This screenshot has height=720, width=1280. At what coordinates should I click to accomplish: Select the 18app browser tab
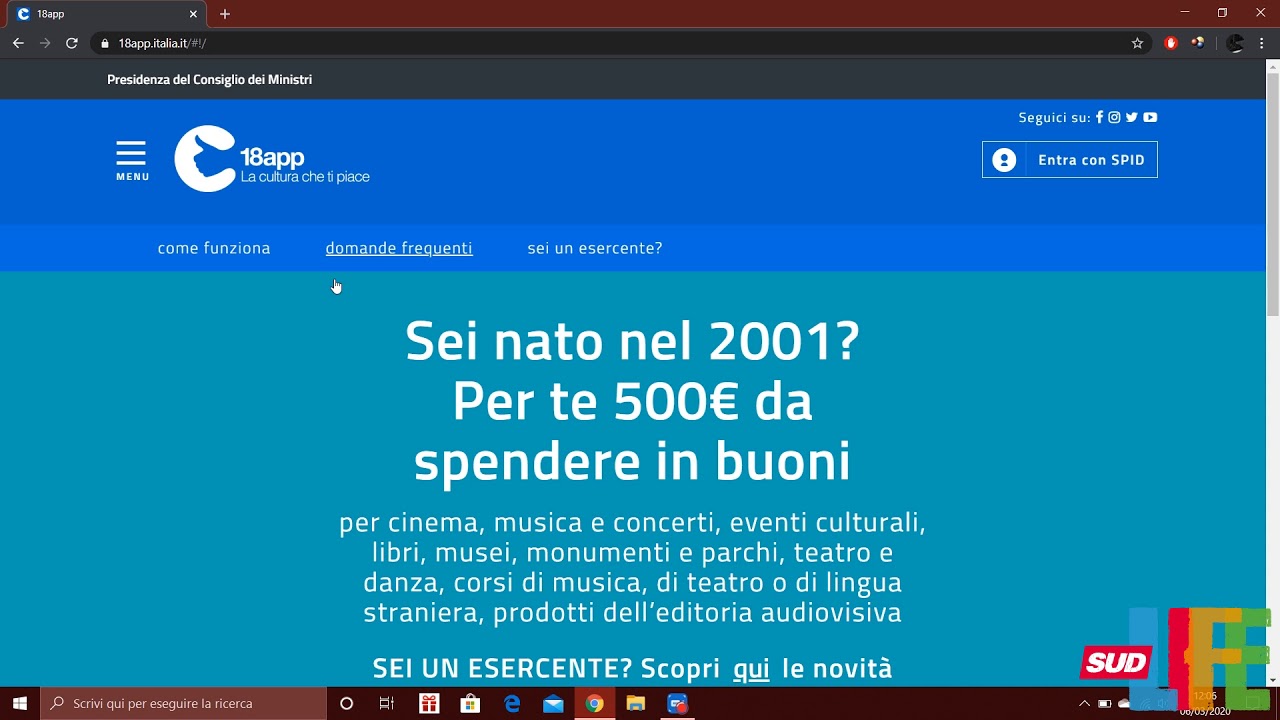[108, 14]
